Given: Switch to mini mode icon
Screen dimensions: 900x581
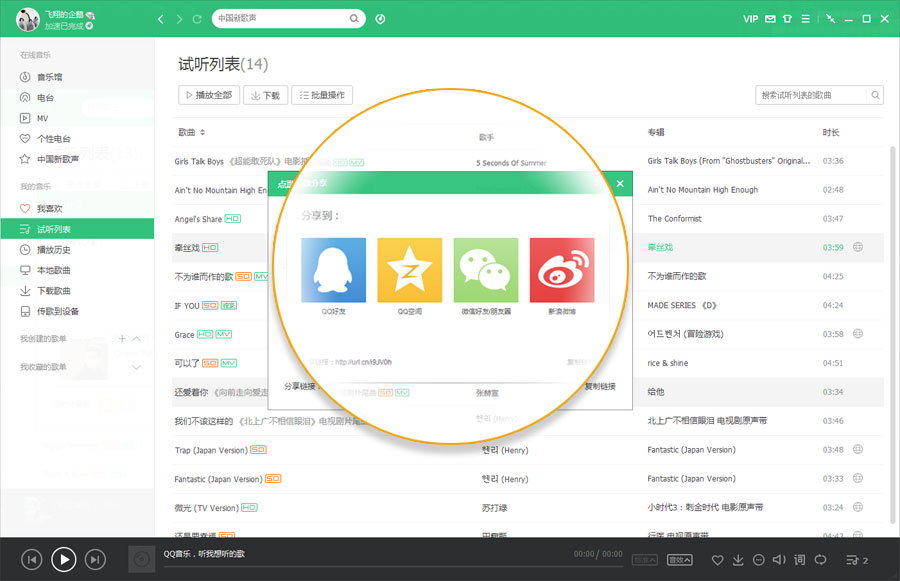Looking at the screenshot, I should tap(831, 19).
